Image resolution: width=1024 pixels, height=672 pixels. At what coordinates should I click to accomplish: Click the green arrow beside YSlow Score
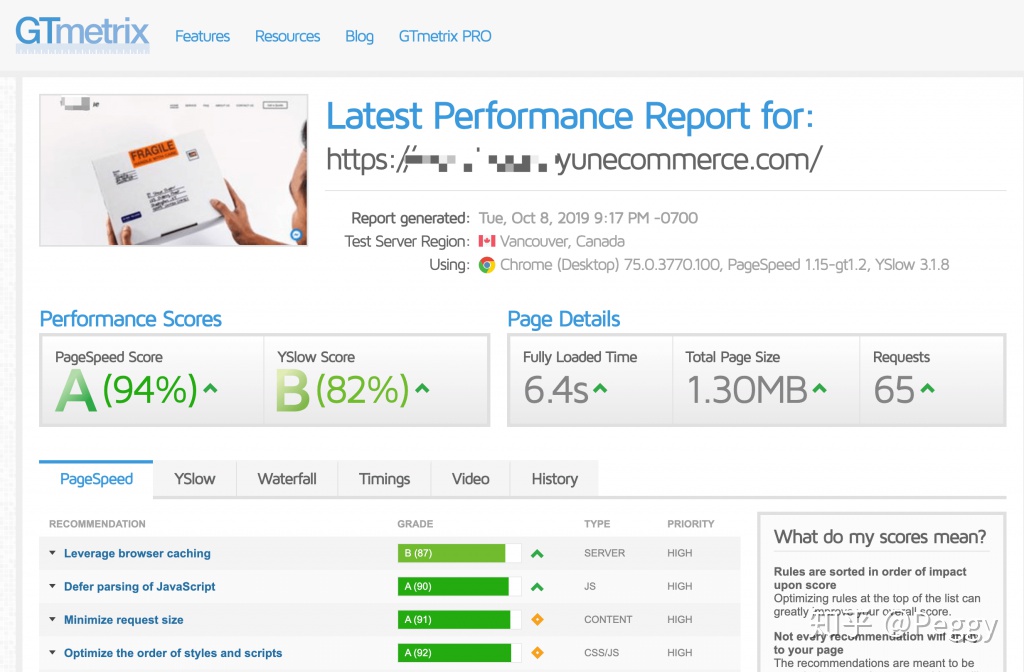click(x=422, y=389)
